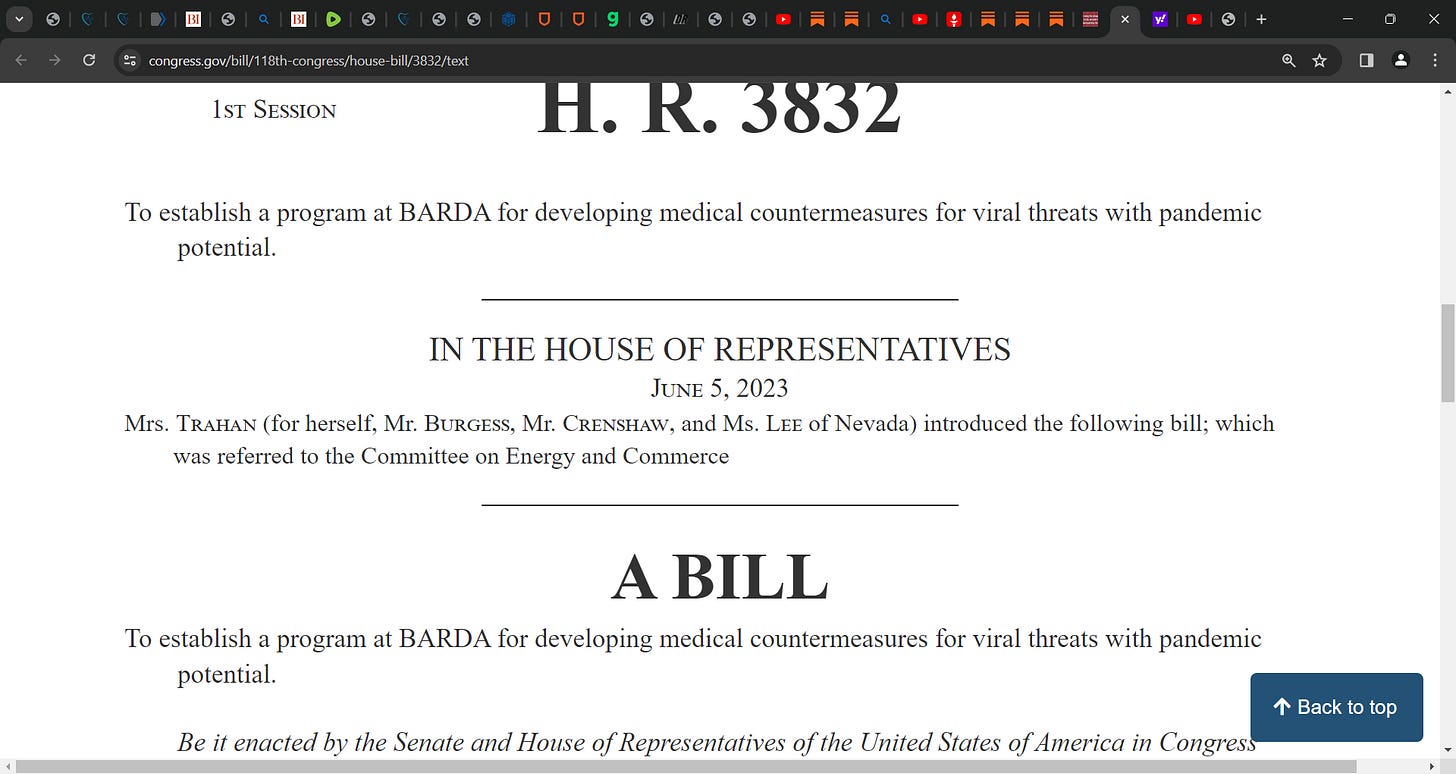View site information beside the URL
The width and height of the screenshot is (1456, 774).
coord(128,60)
